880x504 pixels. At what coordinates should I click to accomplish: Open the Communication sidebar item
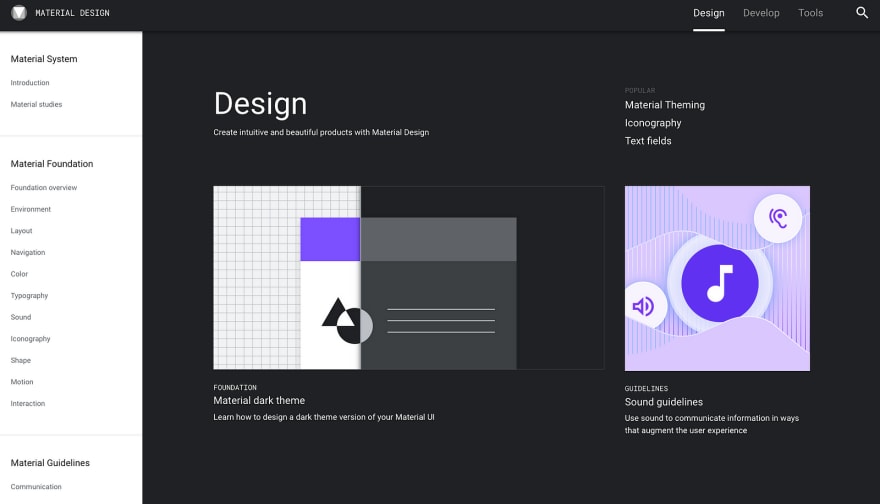(36, 487)
